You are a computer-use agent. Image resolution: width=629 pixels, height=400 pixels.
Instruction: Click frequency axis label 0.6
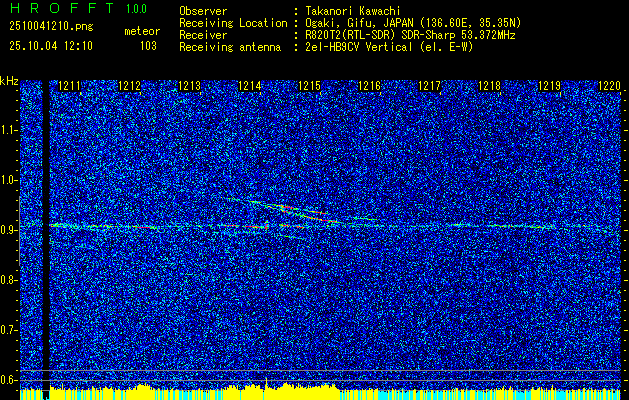coord(8,380)
